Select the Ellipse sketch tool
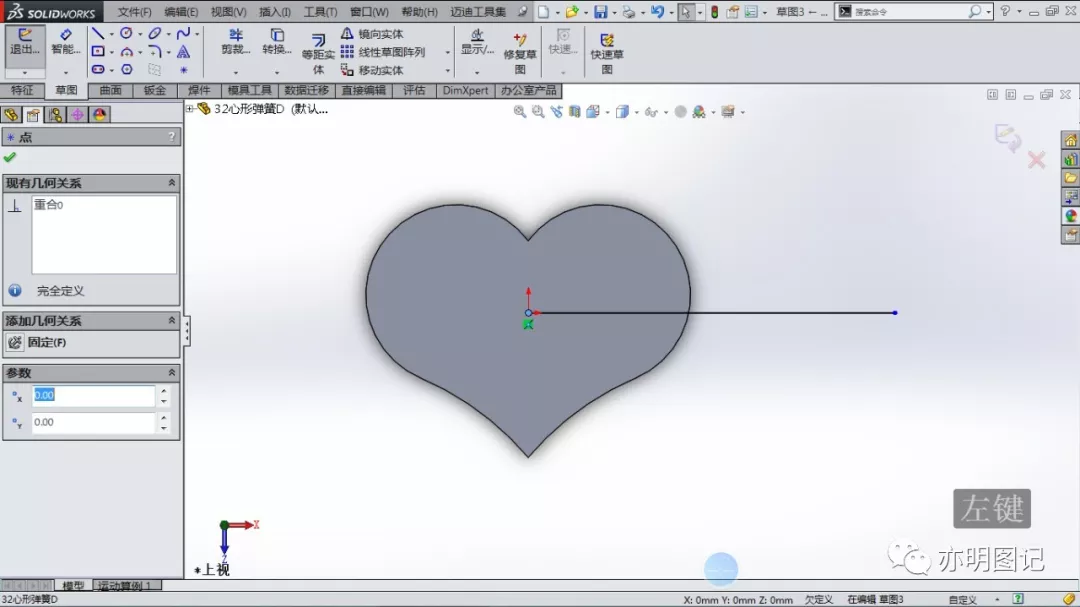 tap(154, 33)
